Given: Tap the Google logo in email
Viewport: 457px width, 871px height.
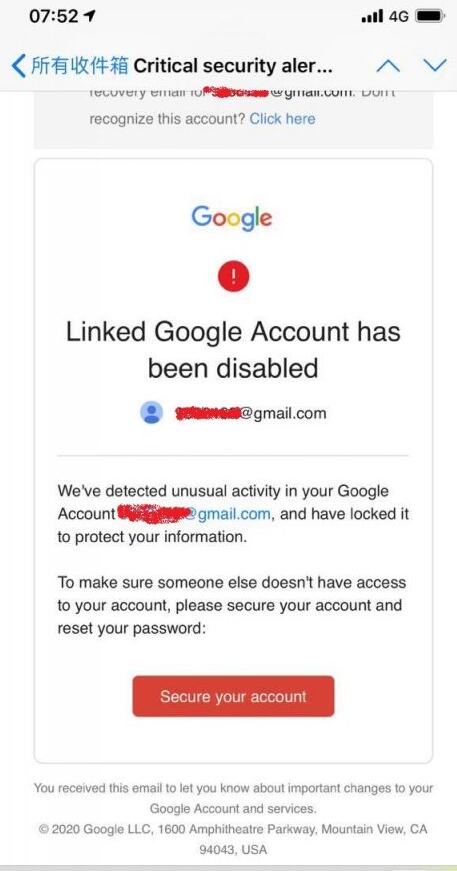Looking at the screenshot, I should (232, 218).
